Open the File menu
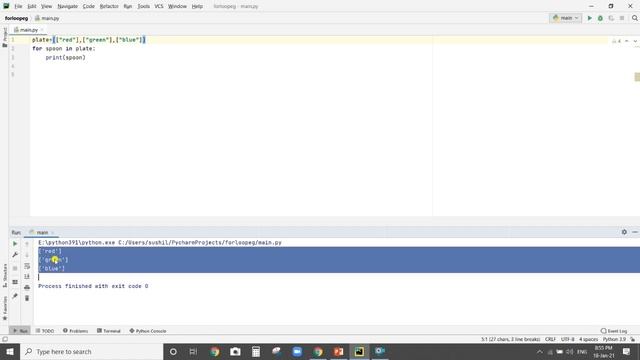640x360 pixels. tap(18, 6)
